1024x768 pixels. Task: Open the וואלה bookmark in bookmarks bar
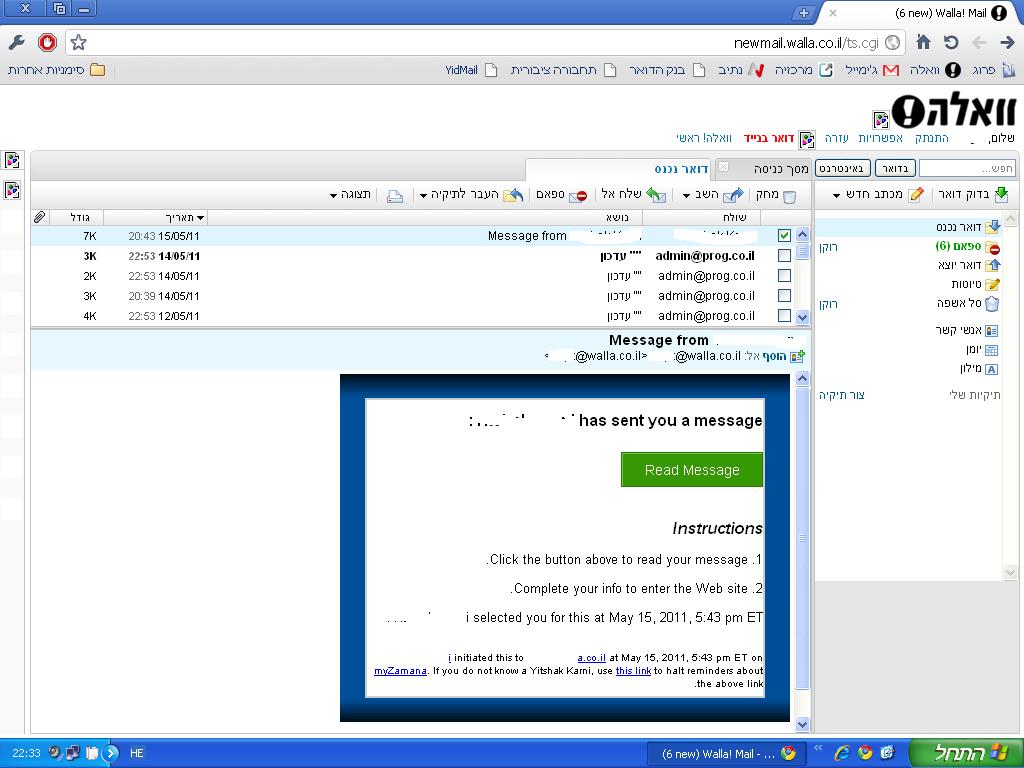click(935, 70)
